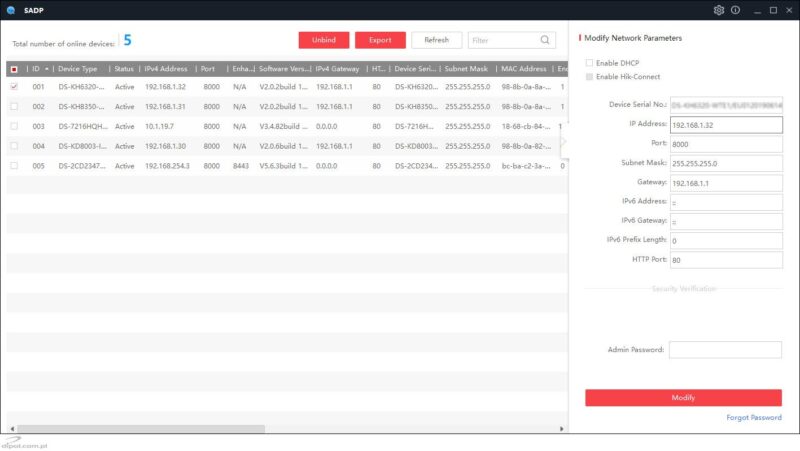
Task: Click the online devices count 5
Action: click(128, 40)
